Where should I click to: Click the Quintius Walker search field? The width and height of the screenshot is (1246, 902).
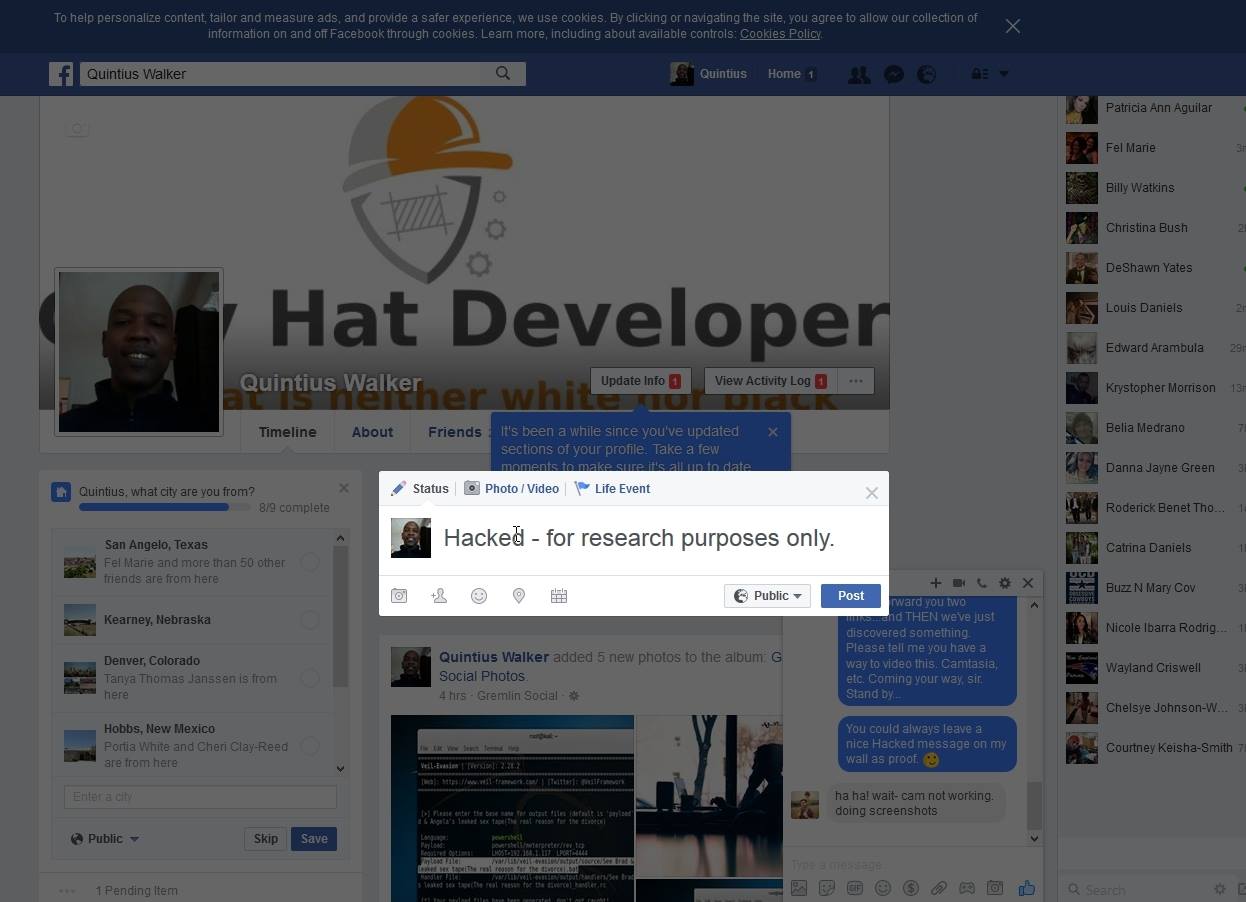coord(280,74)
